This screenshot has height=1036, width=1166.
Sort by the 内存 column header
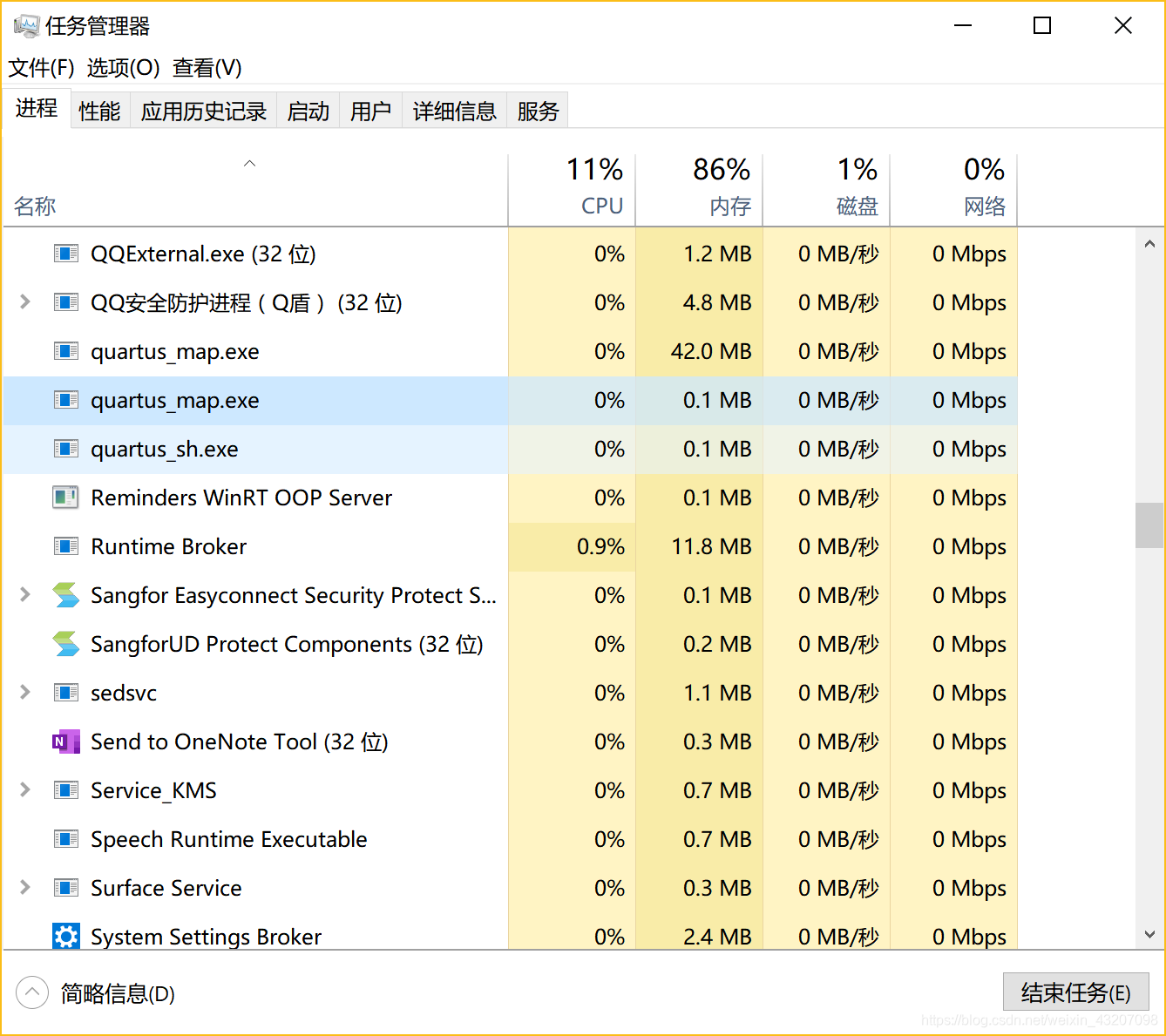[x=699, y=189]
